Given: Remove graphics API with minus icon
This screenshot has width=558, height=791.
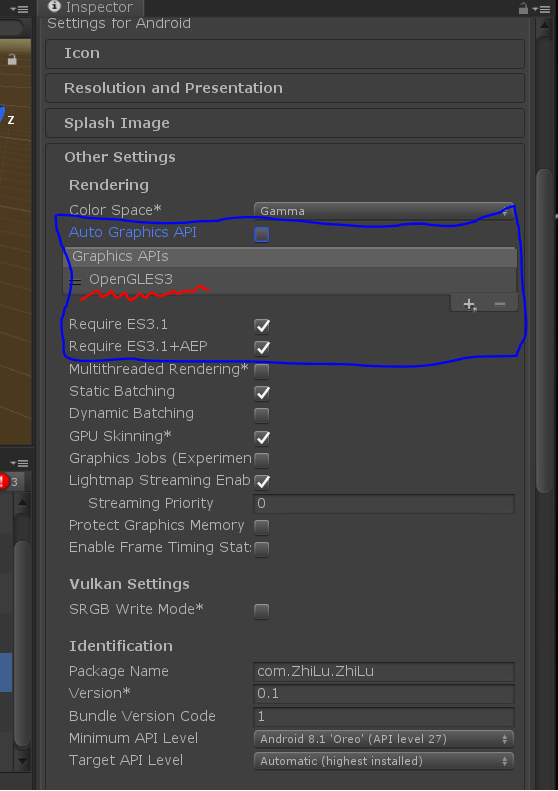Looking at the screenshot, I should pyautogui.click(x=499, y=304).
